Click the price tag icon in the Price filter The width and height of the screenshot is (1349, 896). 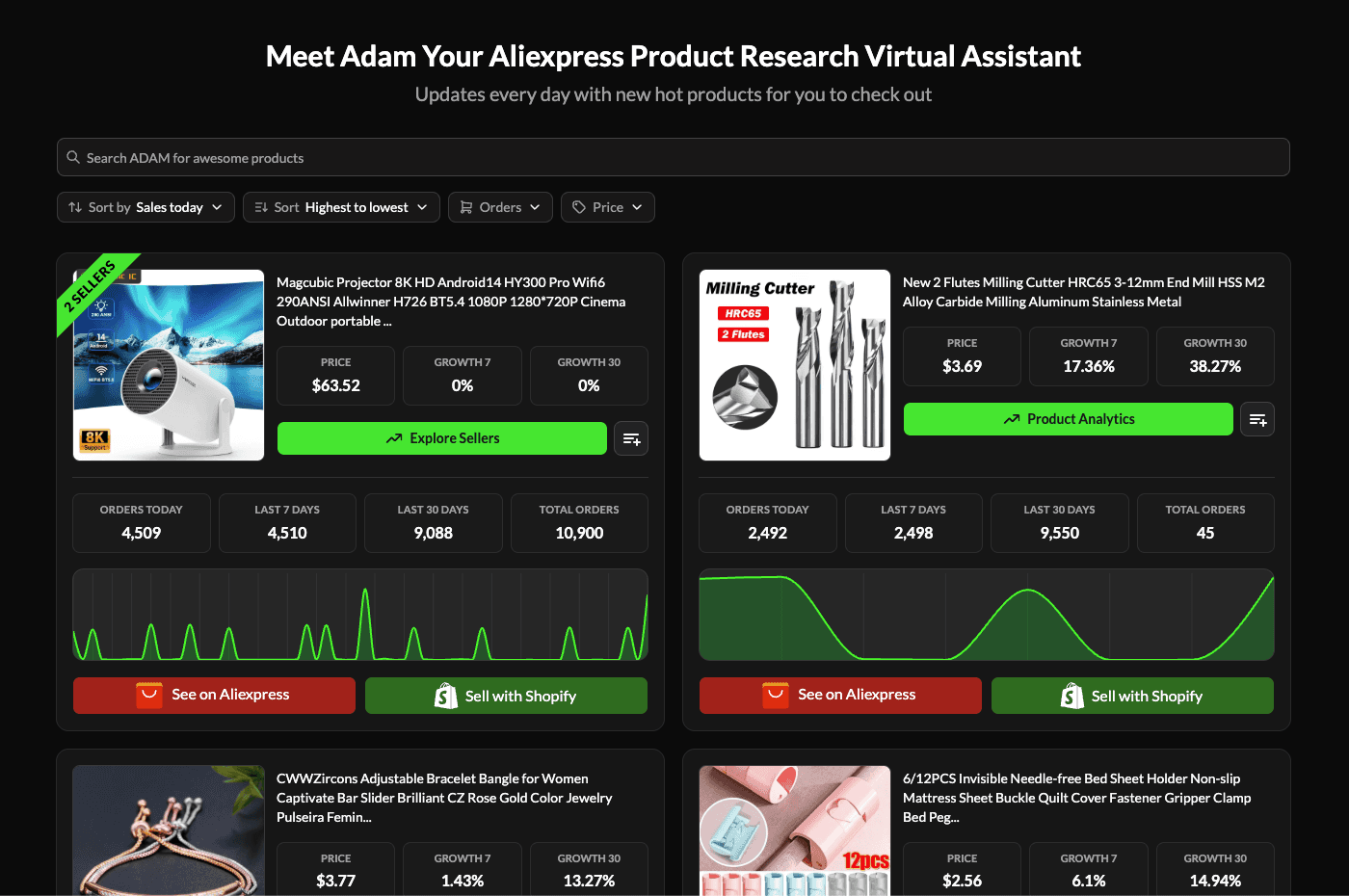tap(580, 206)
